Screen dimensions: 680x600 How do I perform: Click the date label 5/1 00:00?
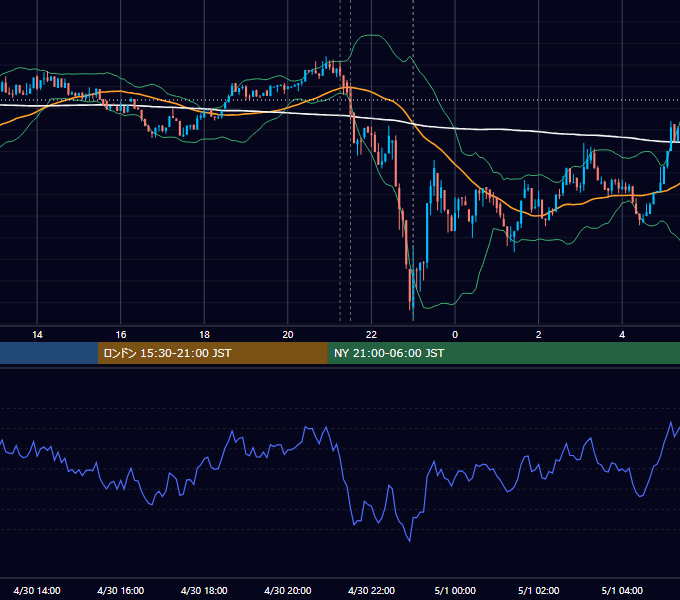tap(455, 590)
